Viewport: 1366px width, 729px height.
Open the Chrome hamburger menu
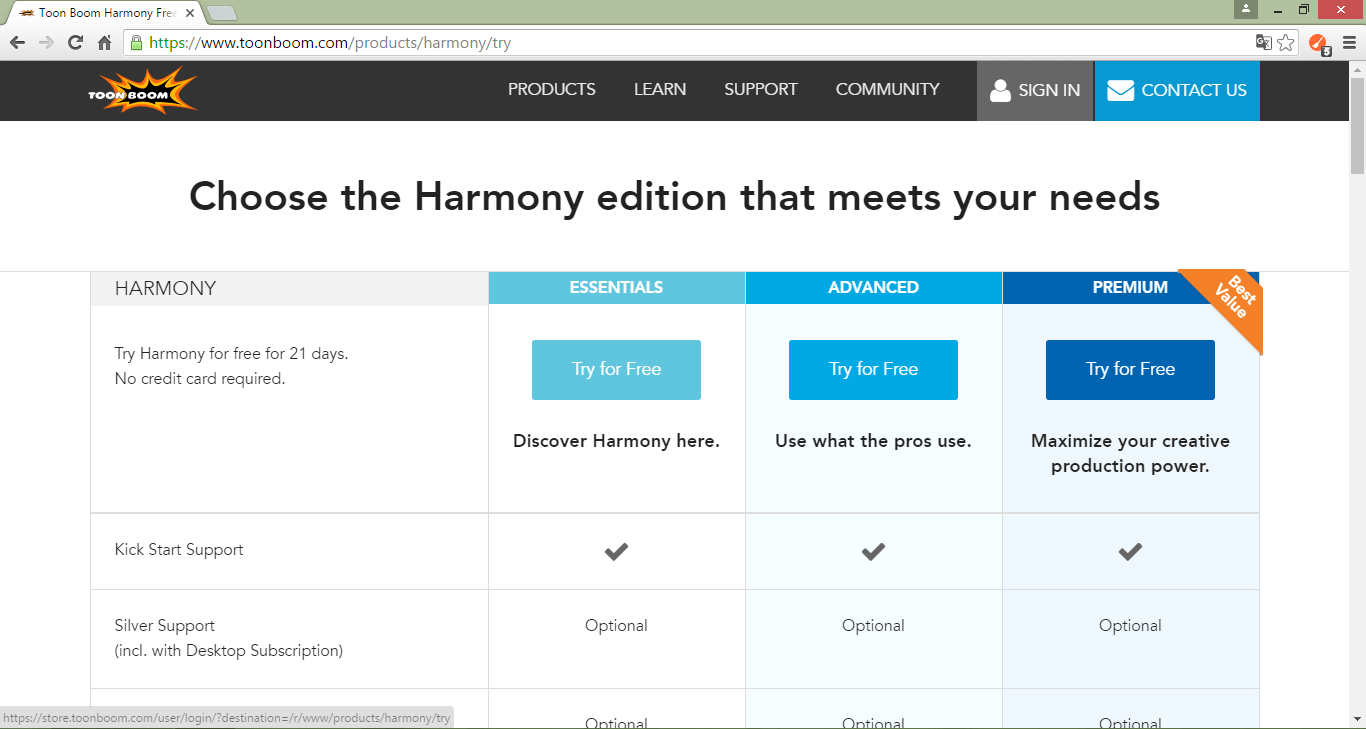[x=1349, y=43]
